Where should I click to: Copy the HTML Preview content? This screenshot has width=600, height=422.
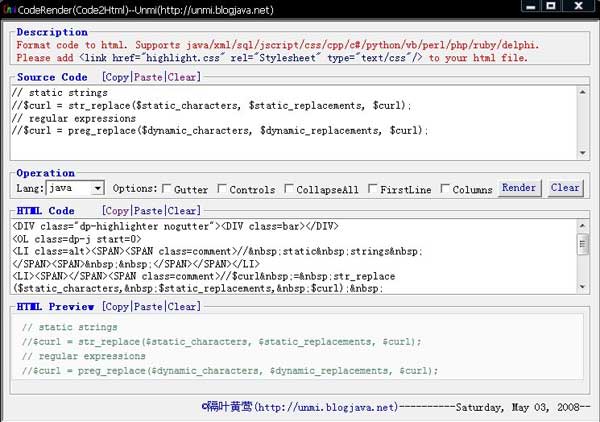(117, 306)
